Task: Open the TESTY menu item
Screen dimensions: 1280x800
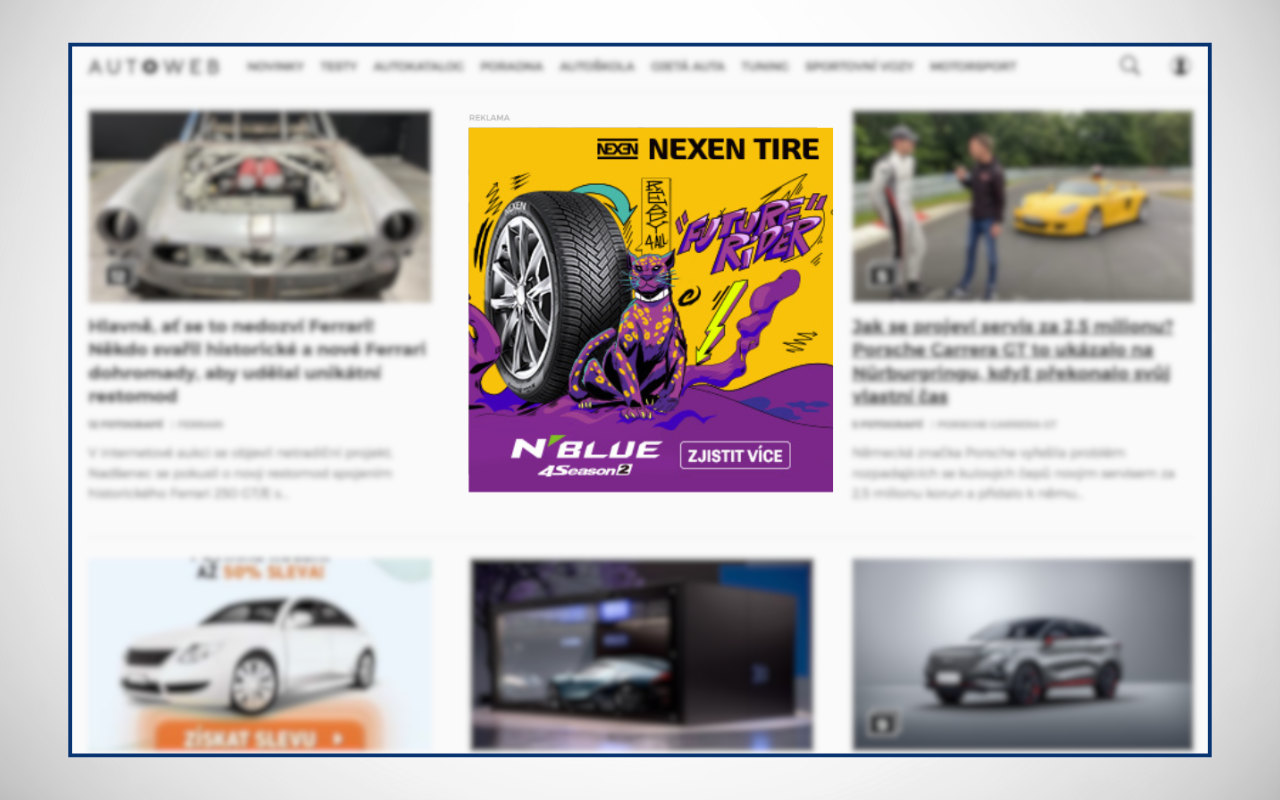Action: [x=338, y=67]
